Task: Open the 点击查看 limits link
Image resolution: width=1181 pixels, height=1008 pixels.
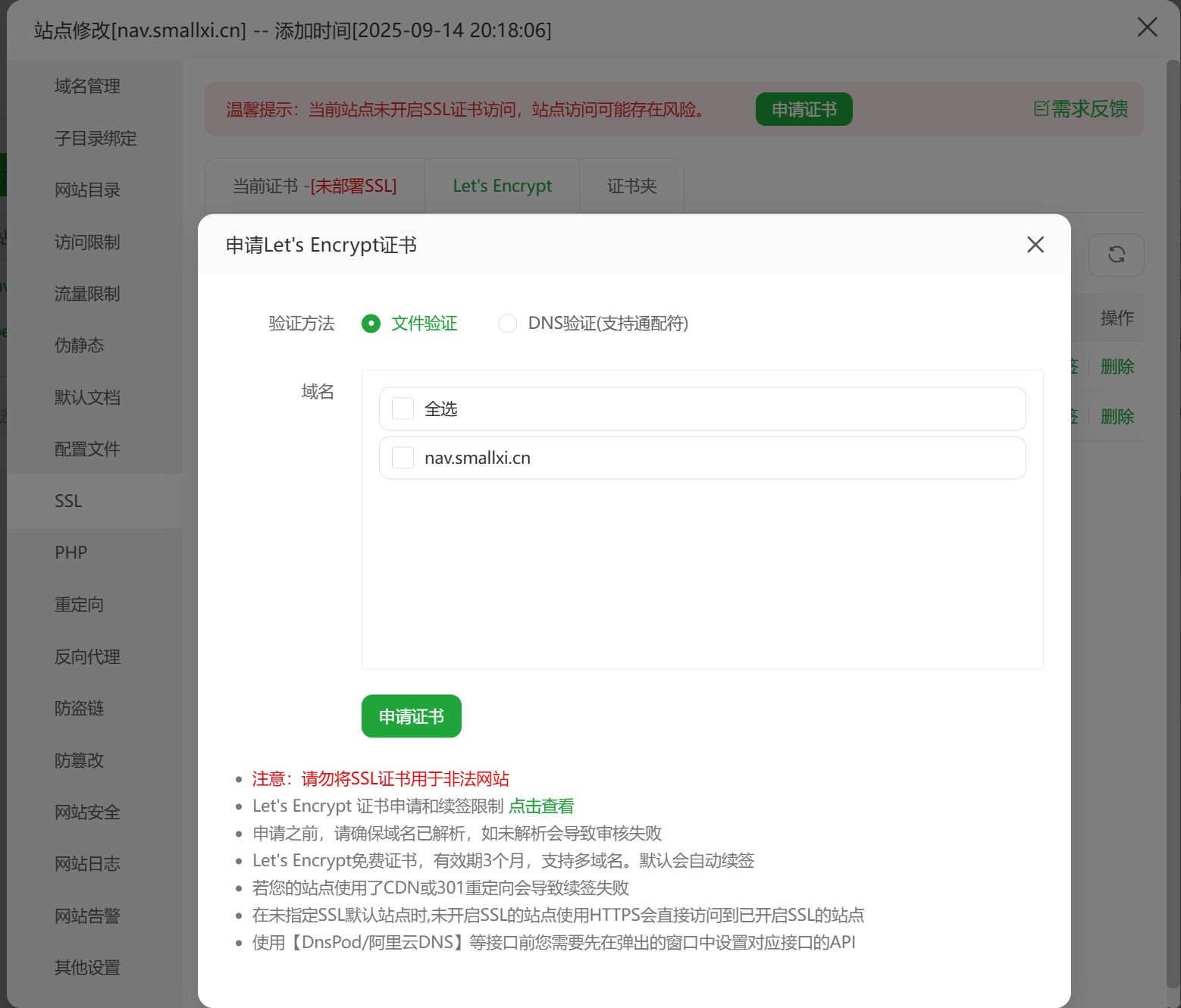Action: (x=541, y=806)
